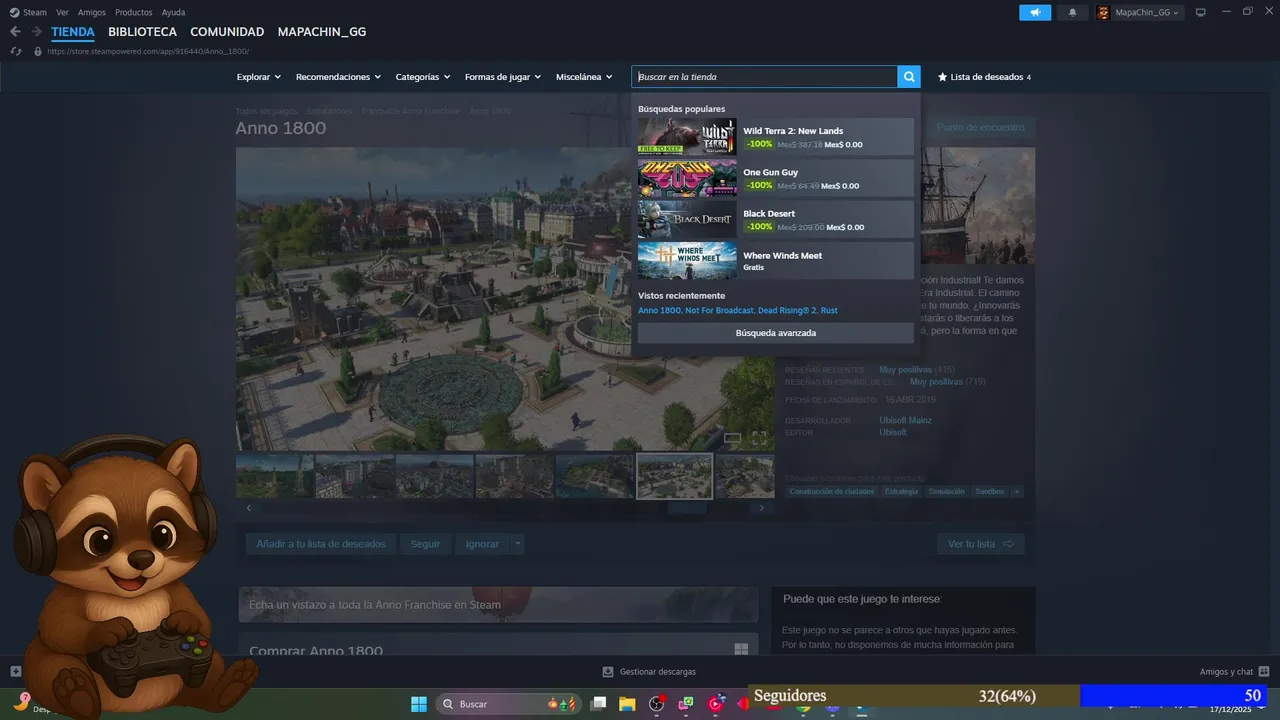Click the Estrategia tag
The image size is (1280, 720).
tap(901, 491)
